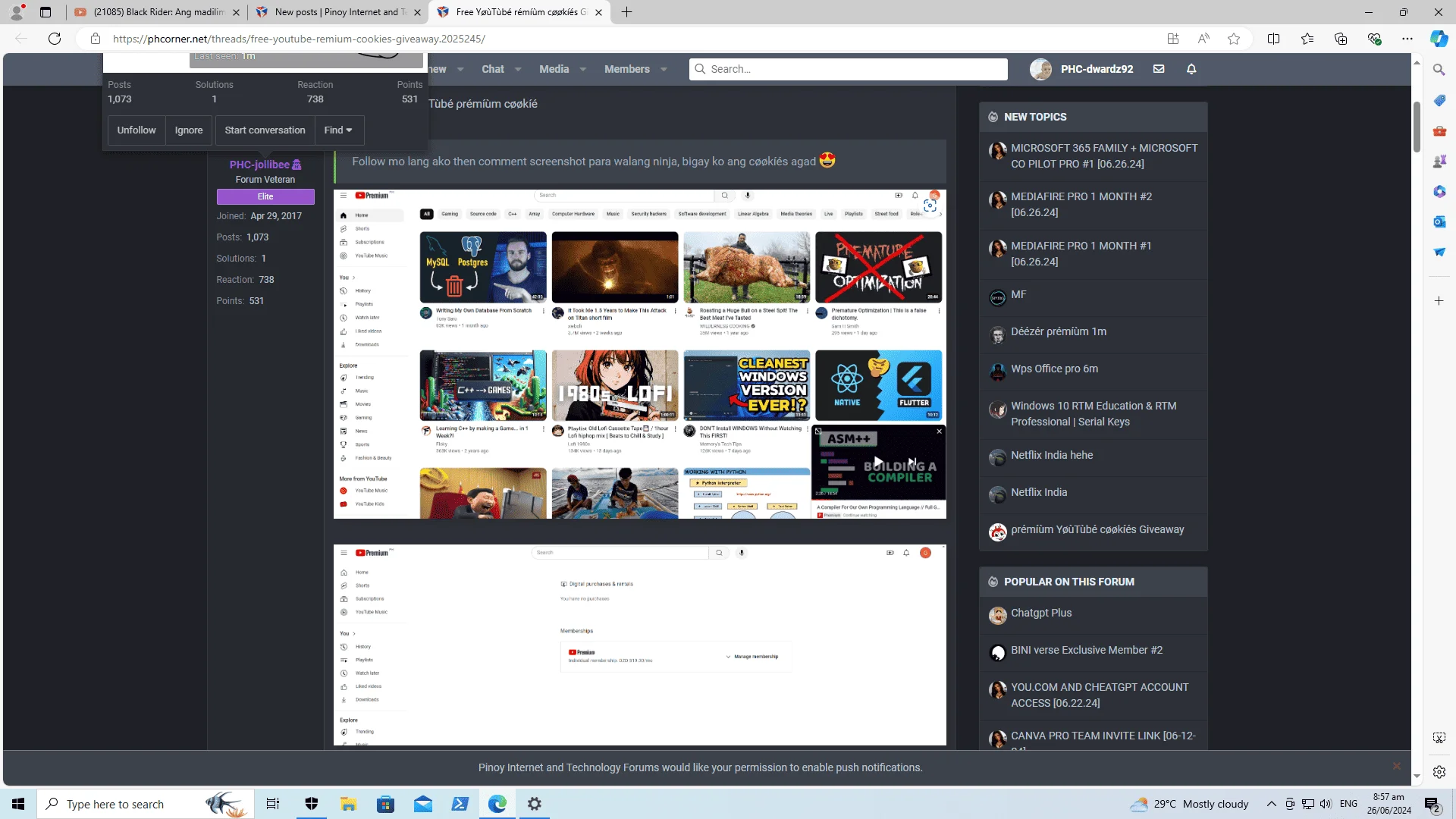Add this page to favorites star icon
Viewport: 1456px width, 819px height.
click(x=1234, y=39)
